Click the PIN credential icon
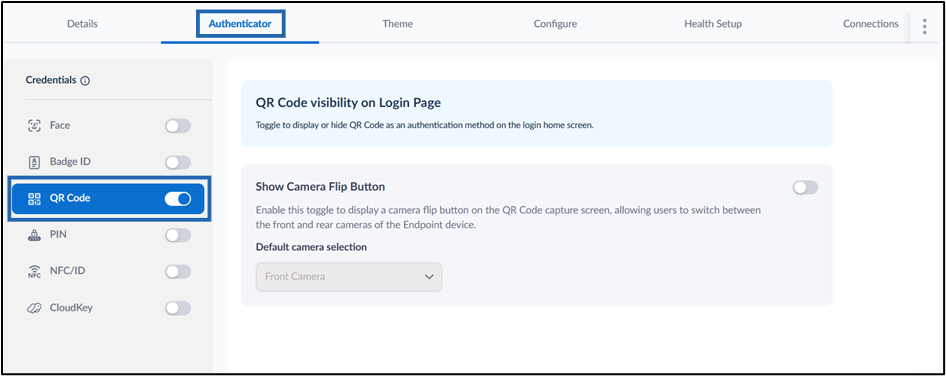Screen dimensions: 946x376 pyautogui.click(x=34, y=235)
